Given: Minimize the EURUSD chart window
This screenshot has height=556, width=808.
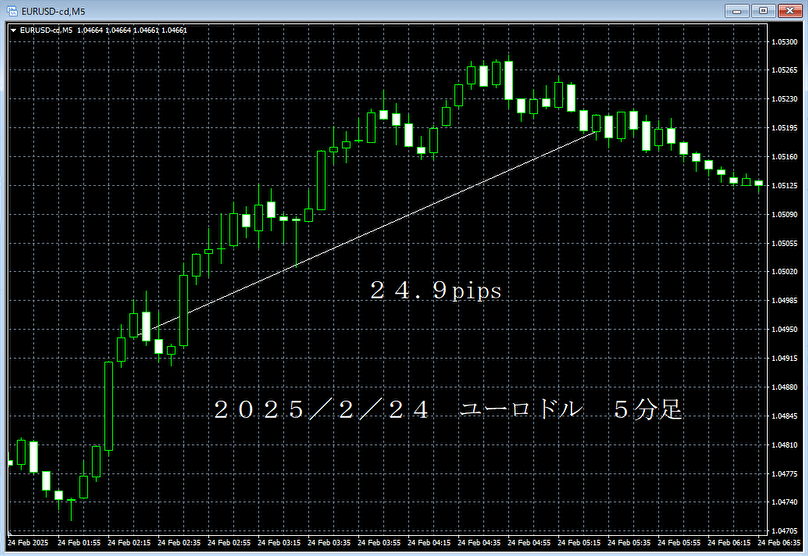Looking at the screenshot, I should [737, 11].
